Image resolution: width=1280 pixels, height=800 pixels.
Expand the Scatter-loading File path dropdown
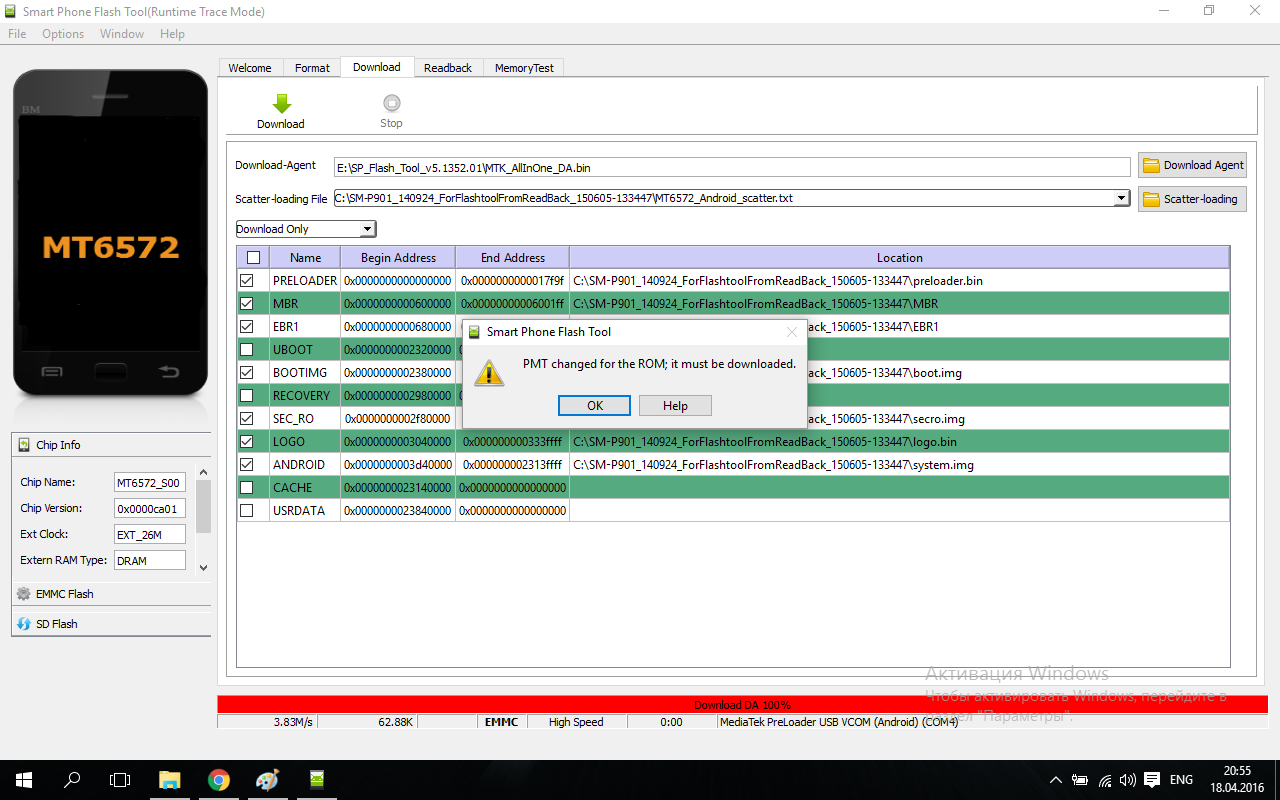[1121, 198]
